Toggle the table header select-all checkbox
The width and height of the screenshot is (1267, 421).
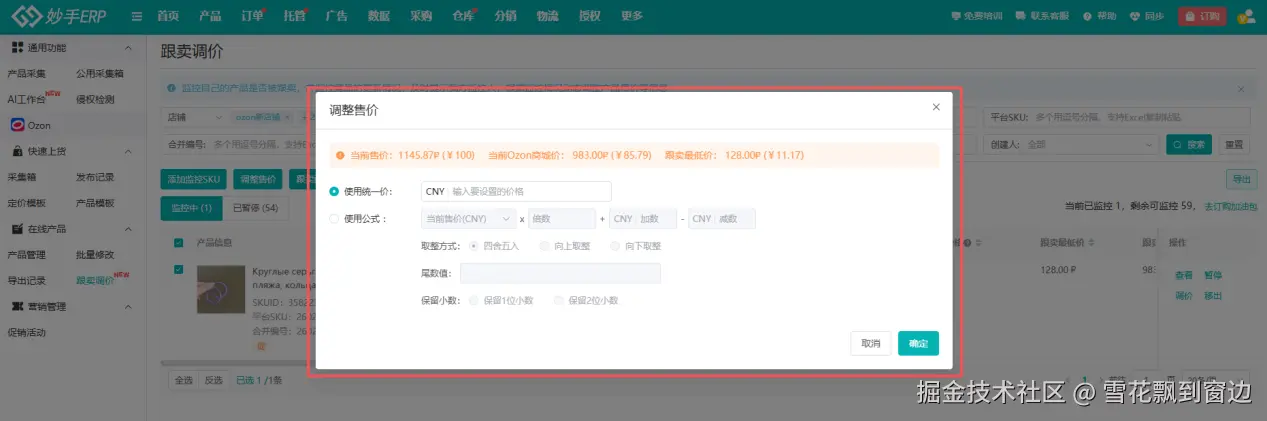tap(179, 242)
